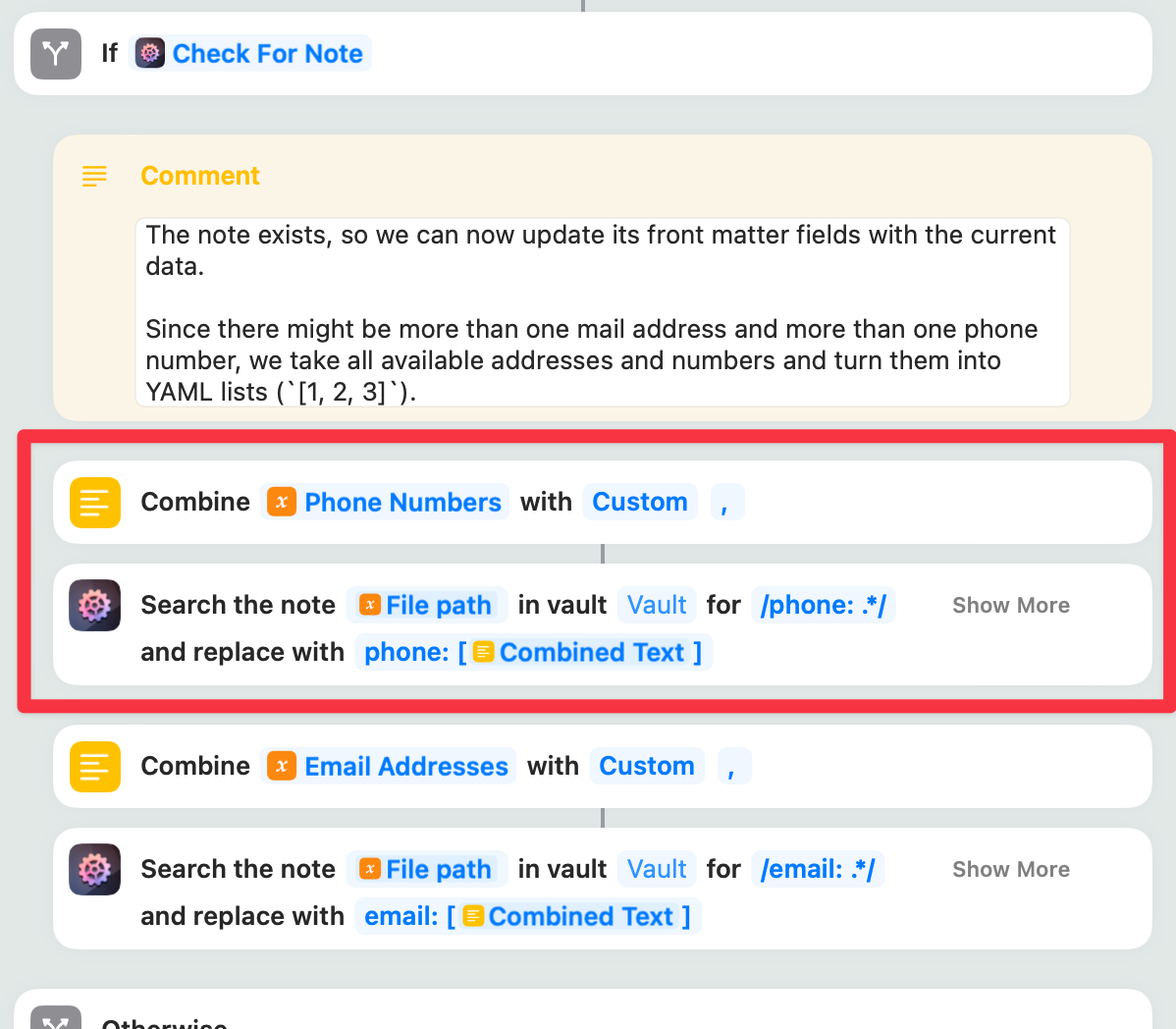Click the Combine Phone Numbers text icon

tap(95, 503)
